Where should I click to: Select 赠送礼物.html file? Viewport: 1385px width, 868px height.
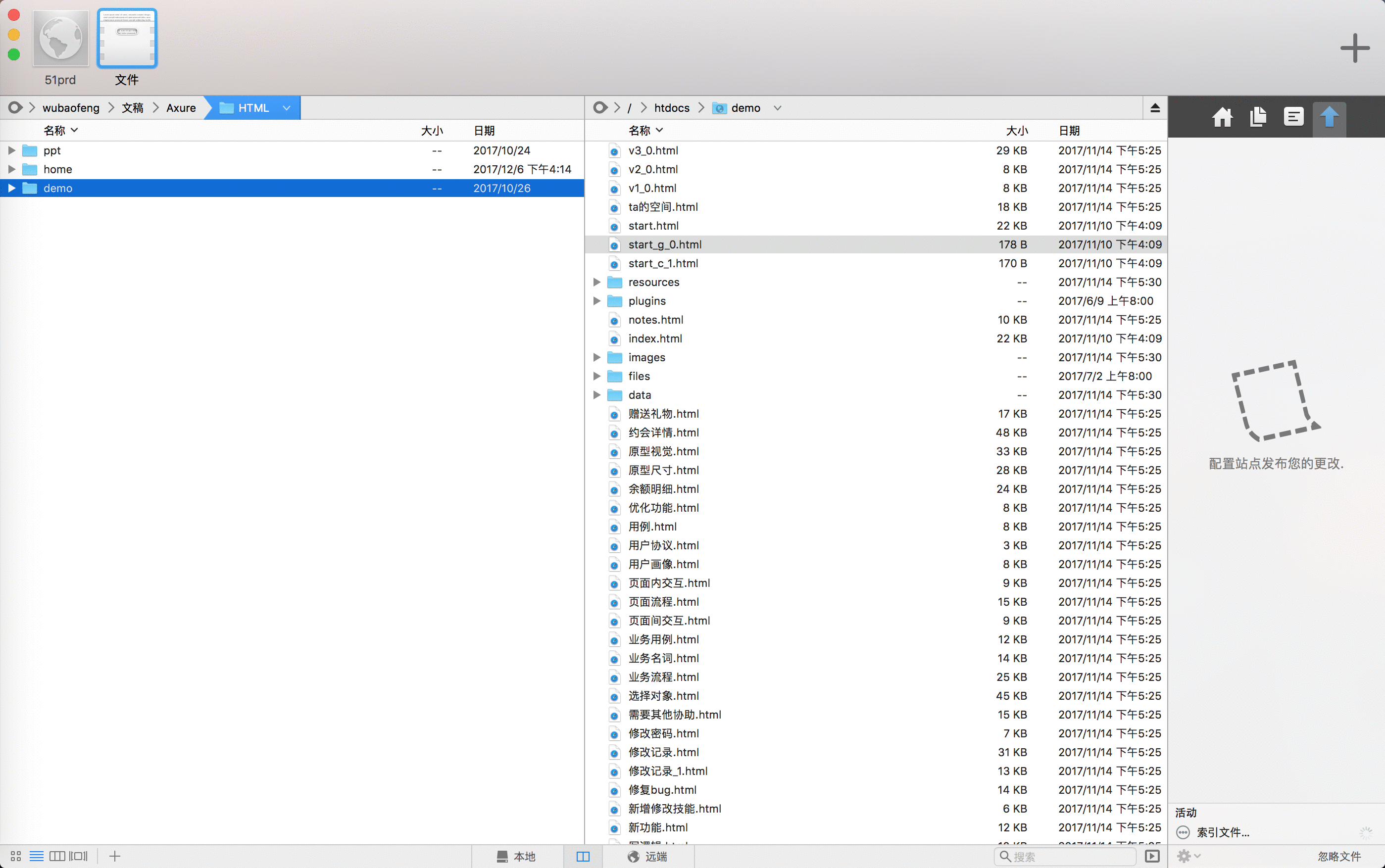click(876, 414)
